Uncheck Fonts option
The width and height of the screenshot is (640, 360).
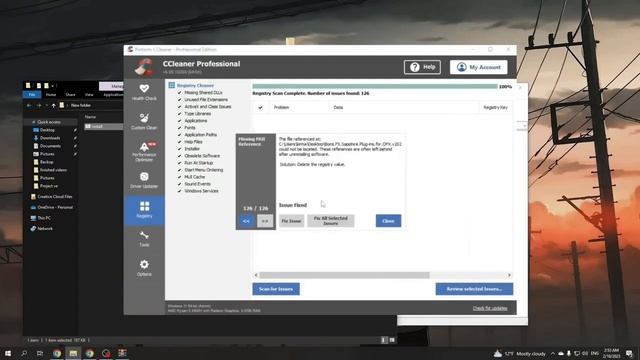(180, 128)
